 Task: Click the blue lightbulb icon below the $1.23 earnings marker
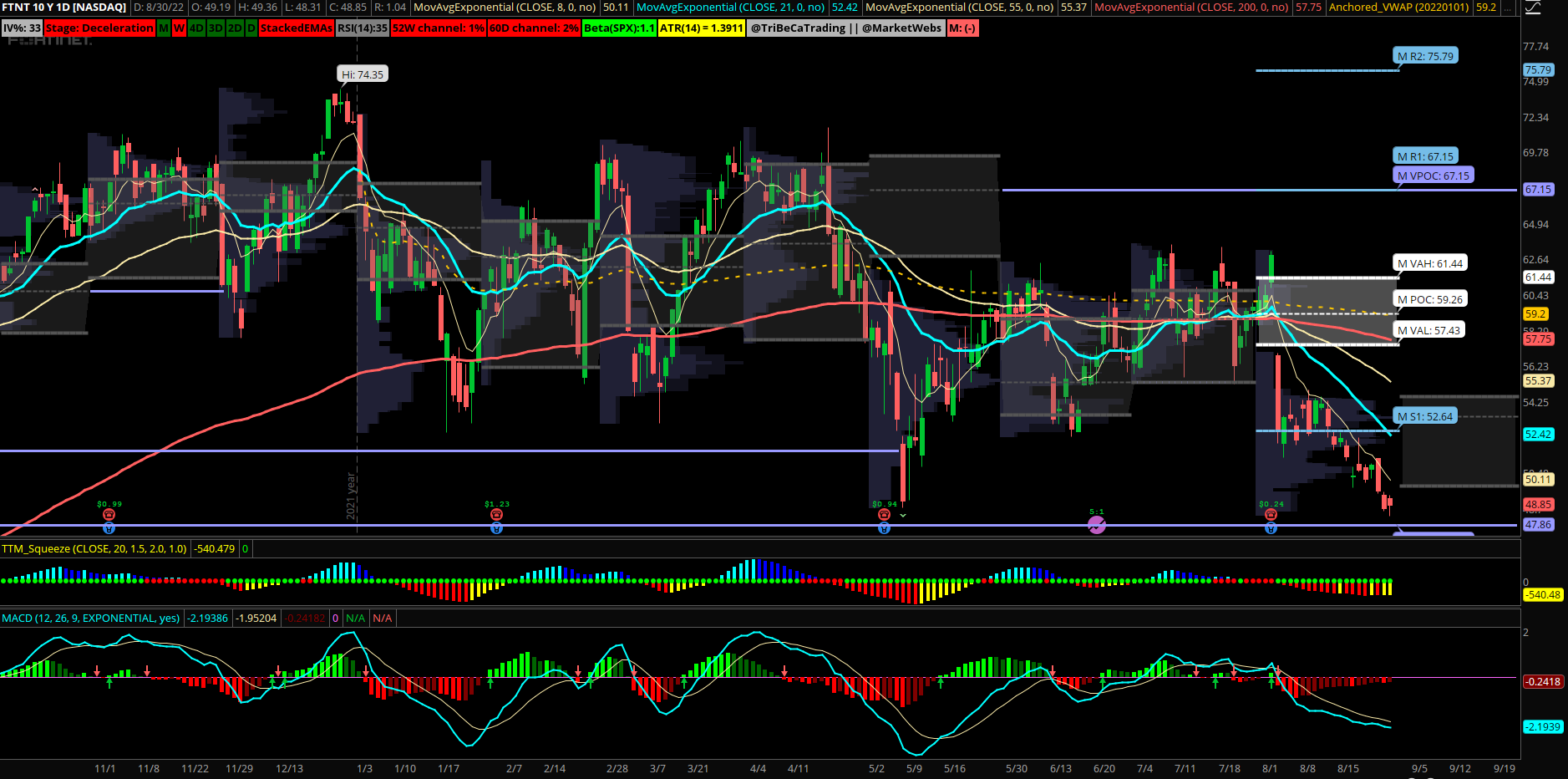tap(496, 528)
